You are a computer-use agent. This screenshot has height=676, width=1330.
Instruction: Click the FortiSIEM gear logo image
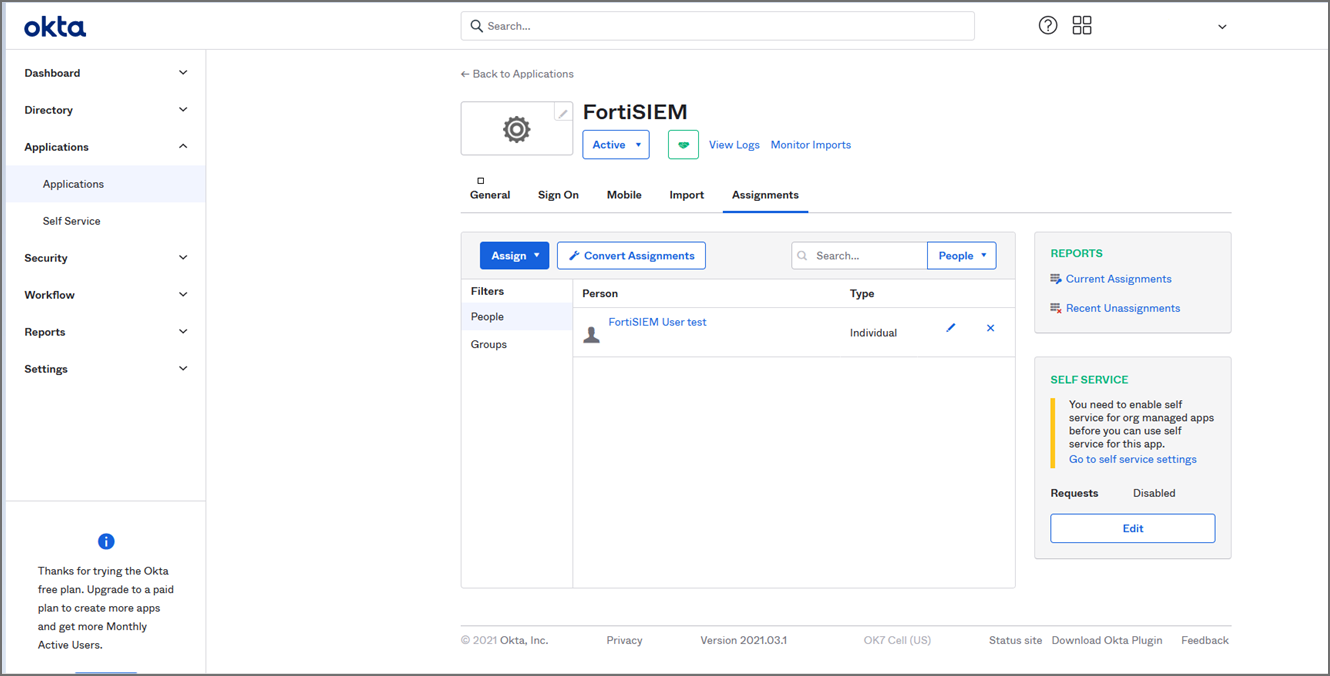[516, 129]
